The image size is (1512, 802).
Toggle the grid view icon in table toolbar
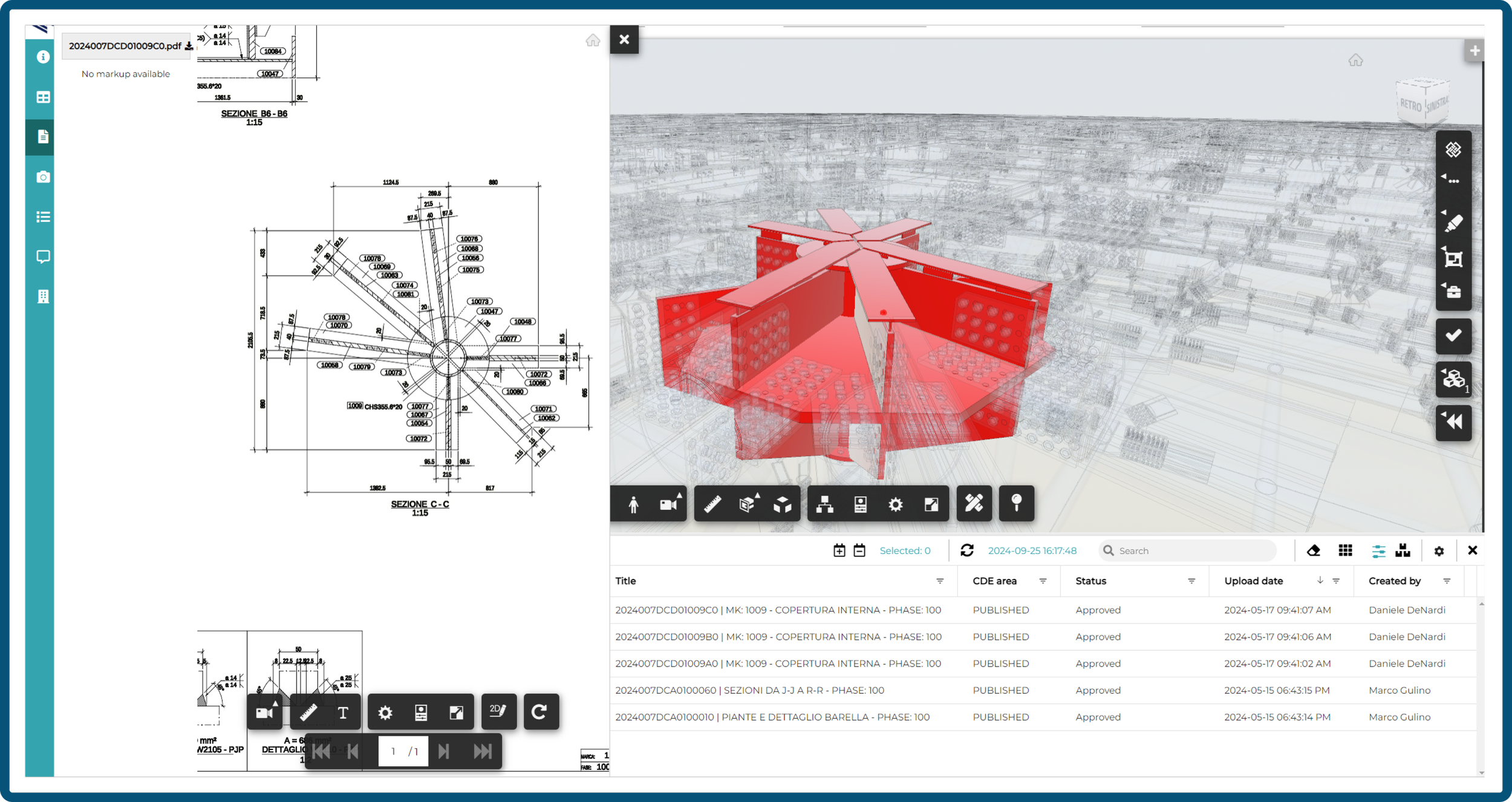pos(1345,550)
